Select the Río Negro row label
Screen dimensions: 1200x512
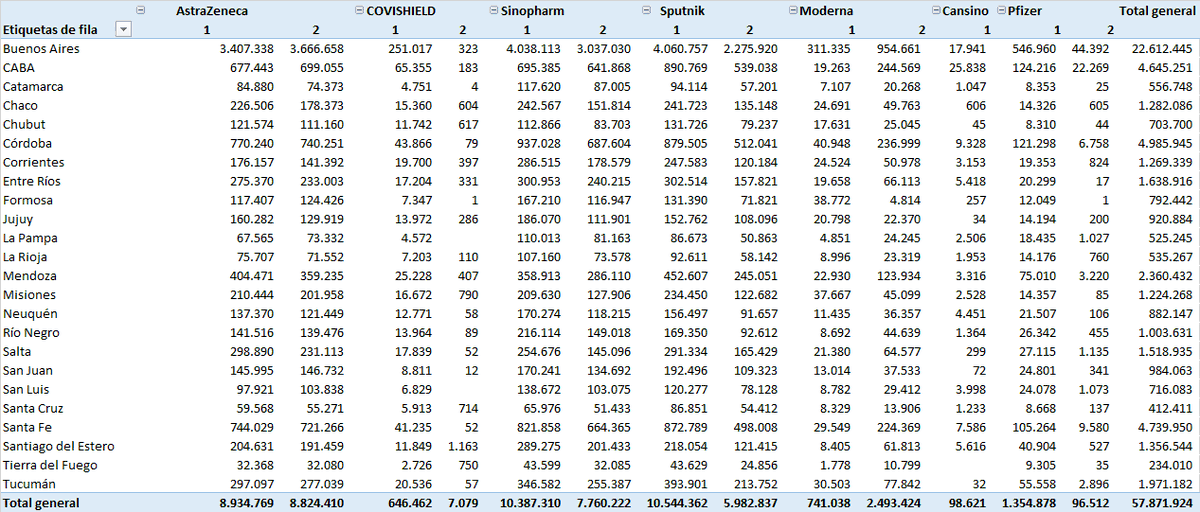[x=30, y=333]
